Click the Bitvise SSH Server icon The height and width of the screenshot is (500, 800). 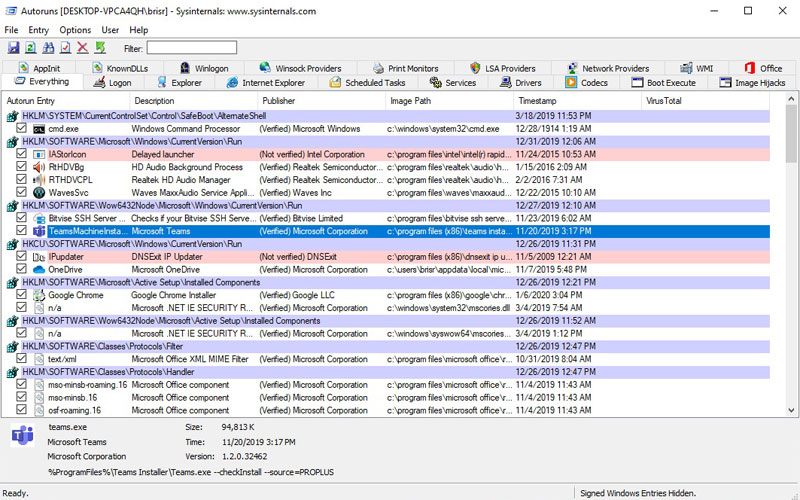click(39, 218)
